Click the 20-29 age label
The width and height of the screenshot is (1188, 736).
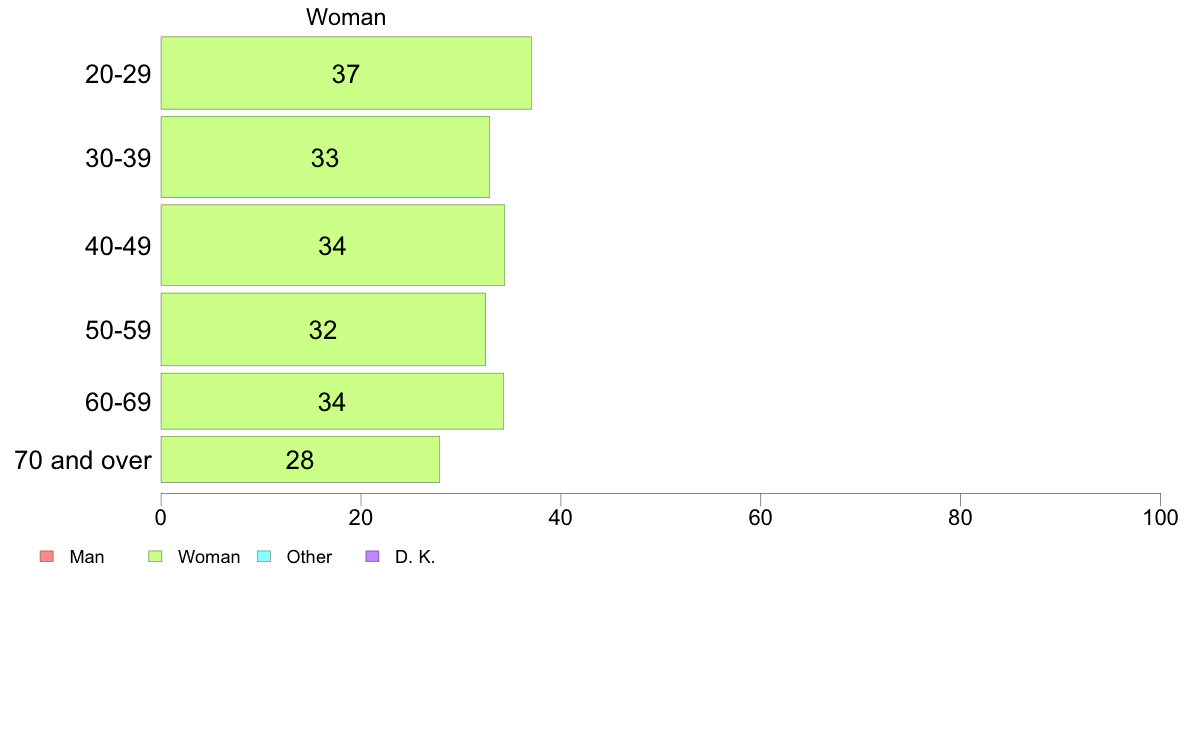(118, 74)
